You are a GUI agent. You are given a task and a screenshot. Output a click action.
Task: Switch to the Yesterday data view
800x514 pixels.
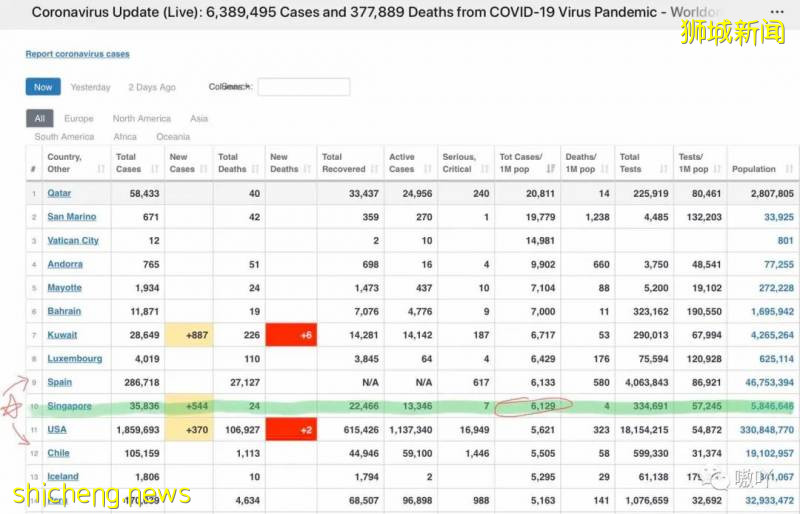[91, 87]
